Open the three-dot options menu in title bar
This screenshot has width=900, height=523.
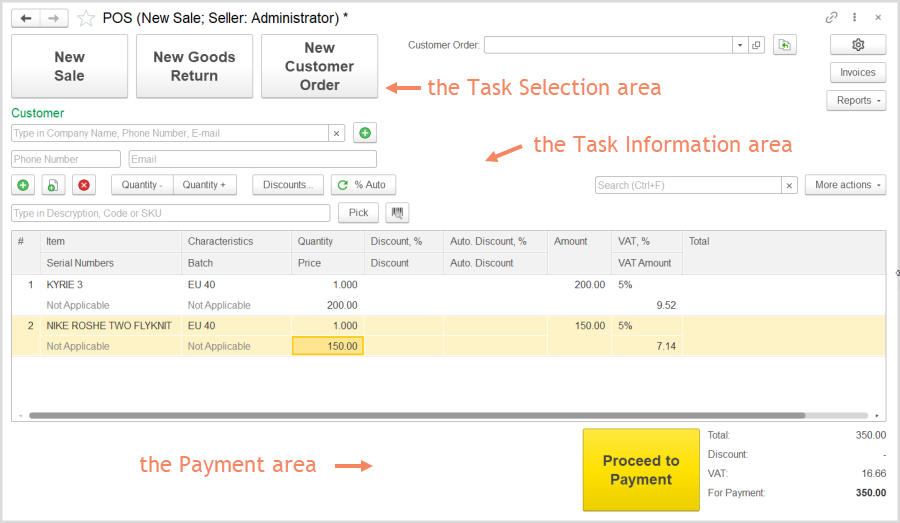855,18
